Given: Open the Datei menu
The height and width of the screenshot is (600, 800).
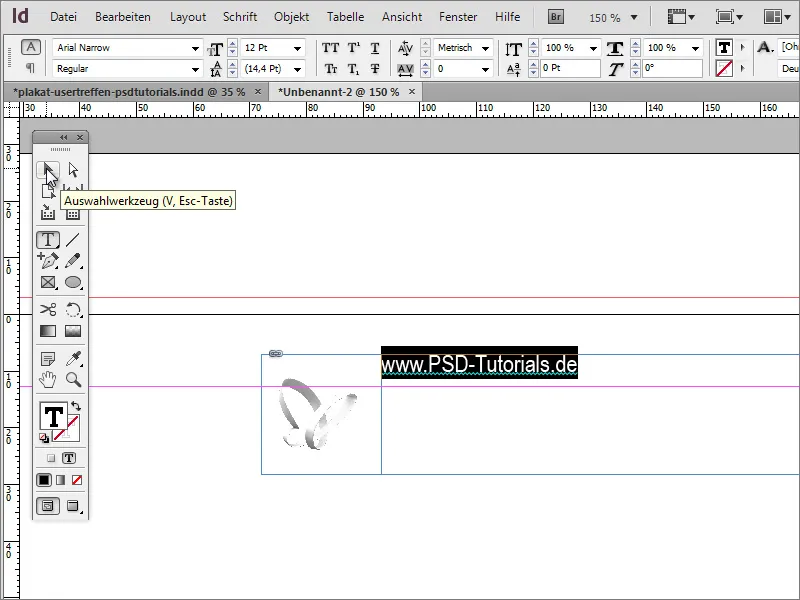Looking at the screenshot, I should tap(63, 17).
